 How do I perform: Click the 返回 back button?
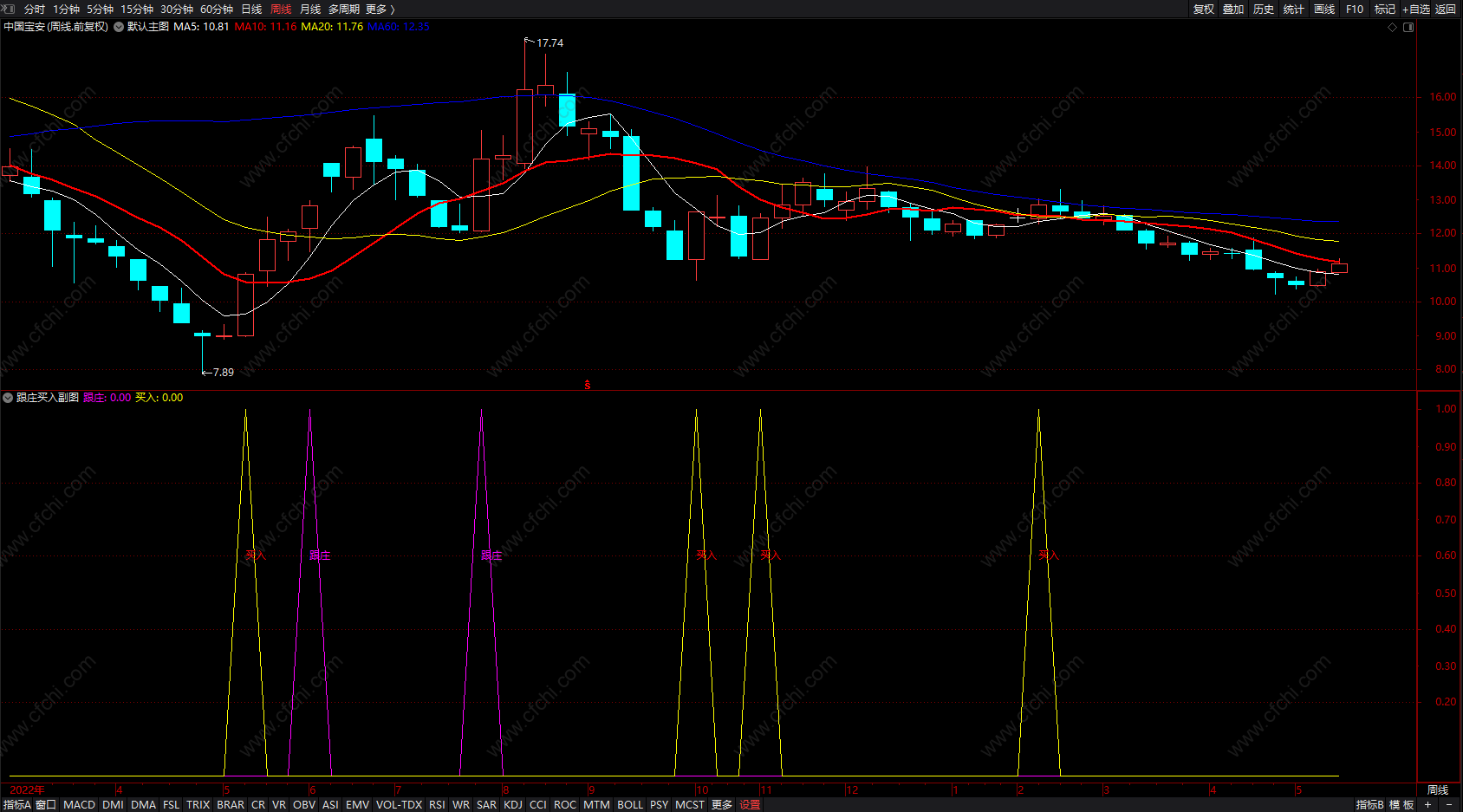pyautogui.click(x=1446, y=9)
